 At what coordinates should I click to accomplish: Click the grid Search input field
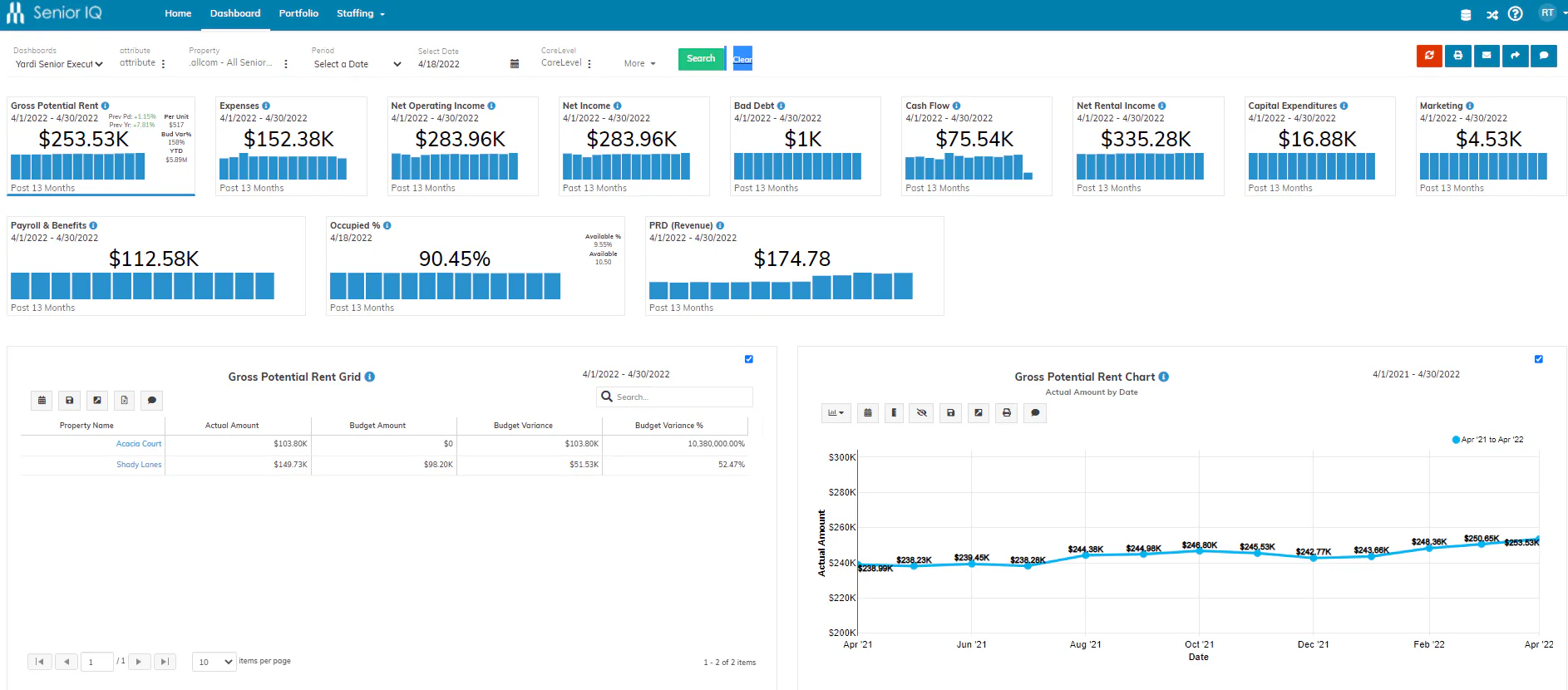coord(674,397)
